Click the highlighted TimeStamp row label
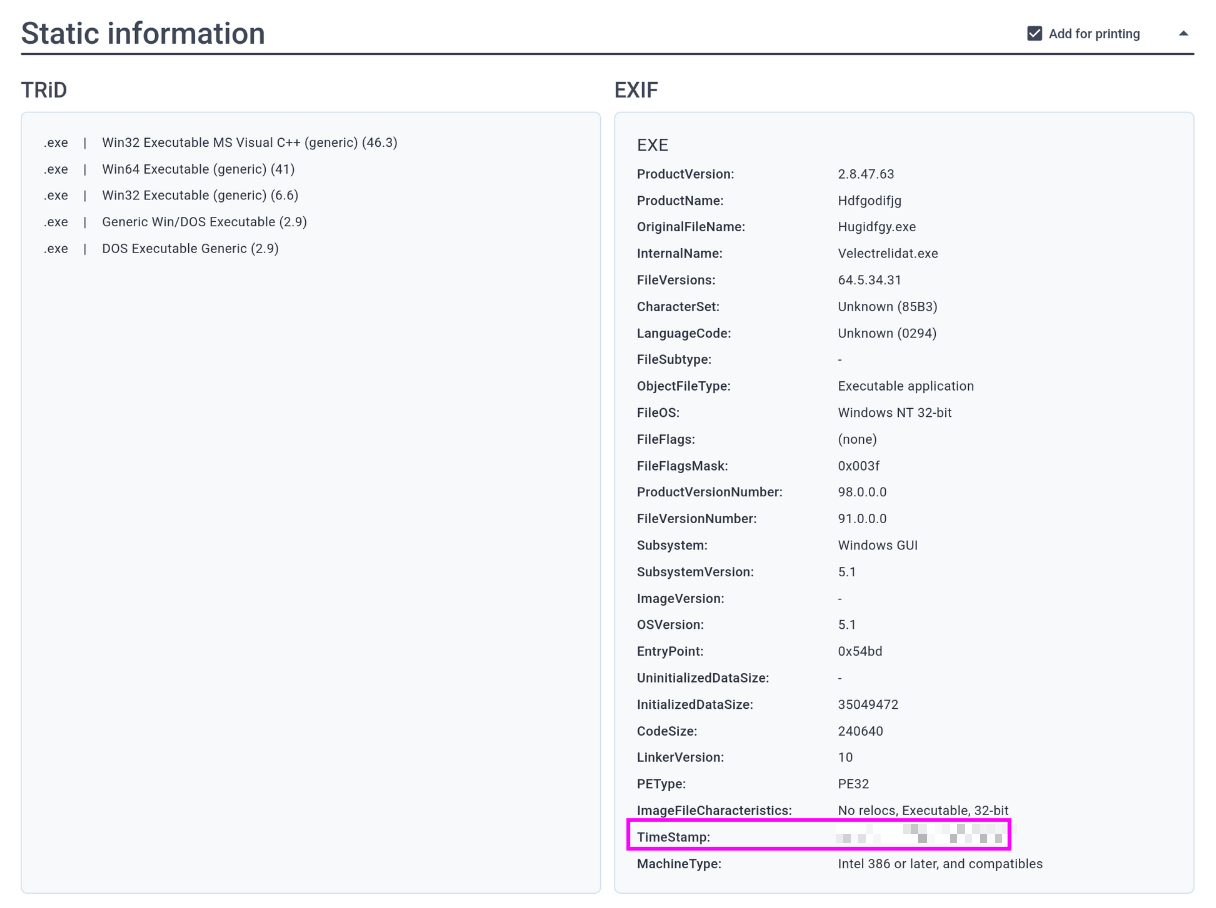 pos(673,837)
